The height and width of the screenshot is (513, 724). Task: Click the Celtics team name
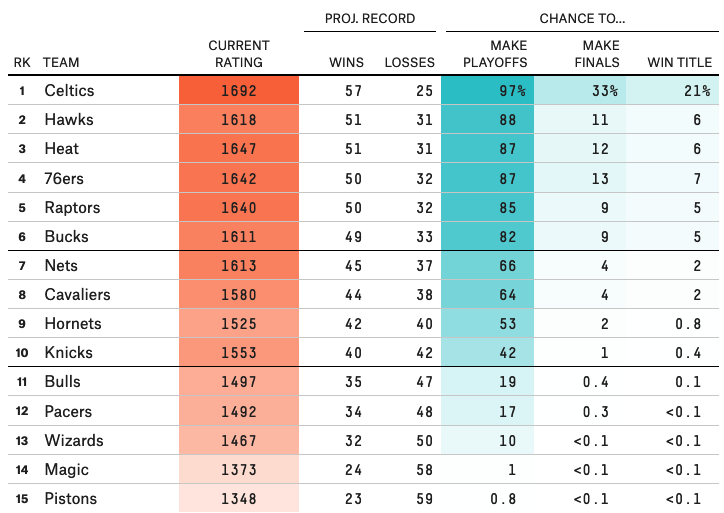[69, 91]
